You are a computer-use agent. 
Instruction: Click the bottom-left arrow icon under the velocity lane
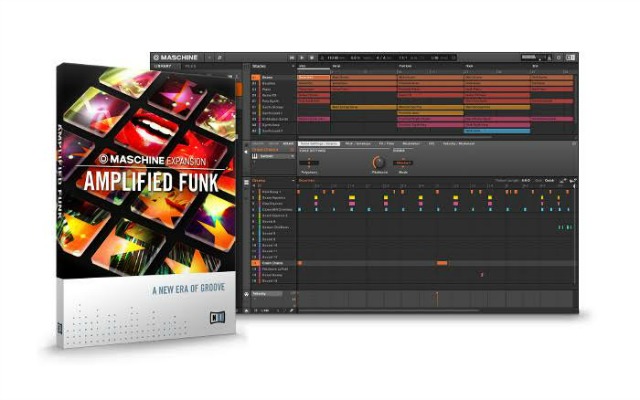[246, 311]
